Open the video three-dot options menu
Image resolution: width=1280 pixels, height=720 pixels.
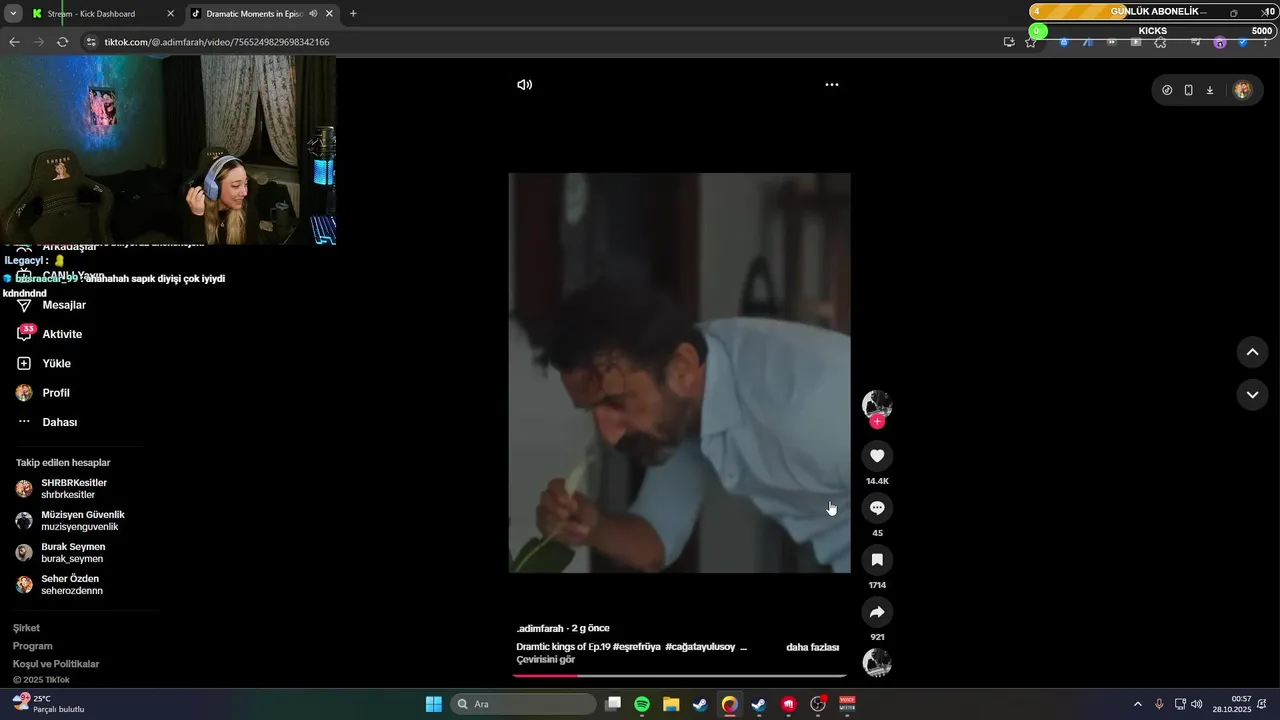pyautogui.click(x=831, y=85)
